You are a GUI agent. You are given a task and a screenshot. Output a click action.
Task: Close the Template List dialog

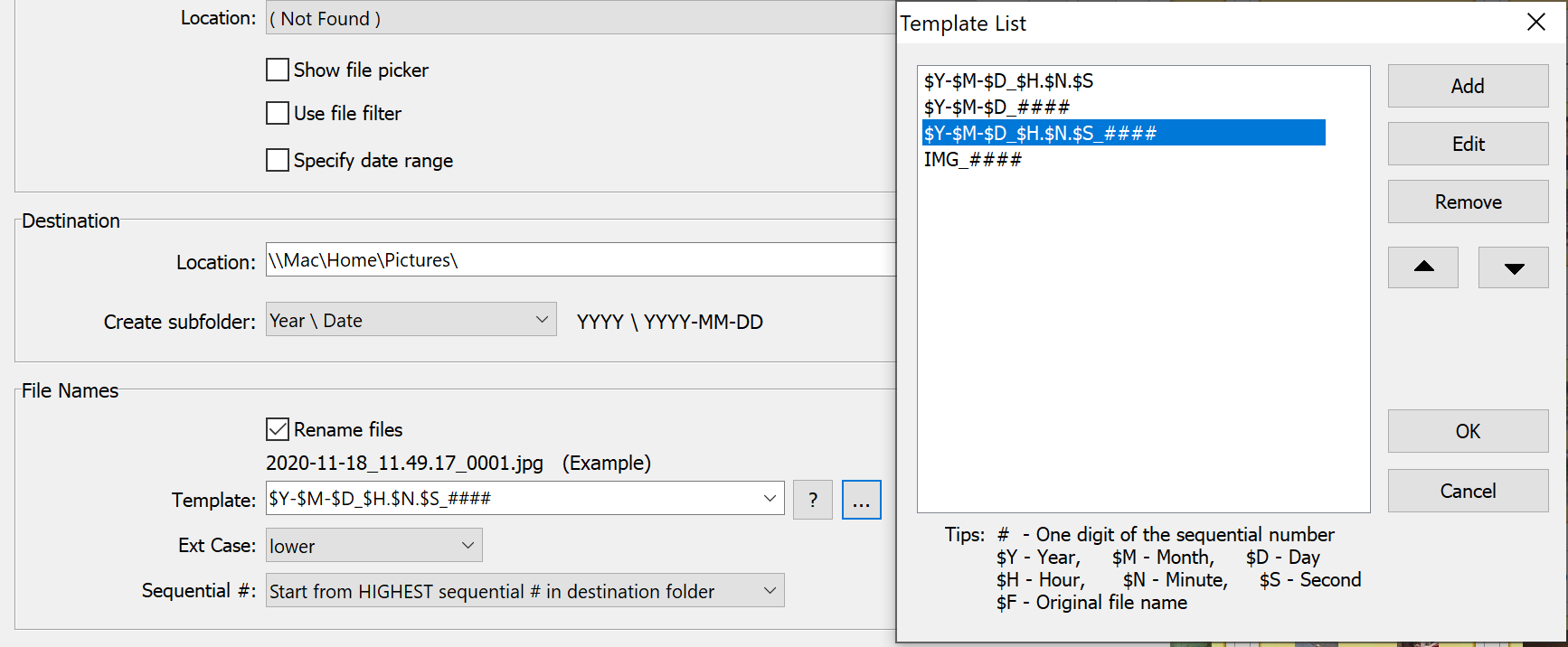point(1535,23)
